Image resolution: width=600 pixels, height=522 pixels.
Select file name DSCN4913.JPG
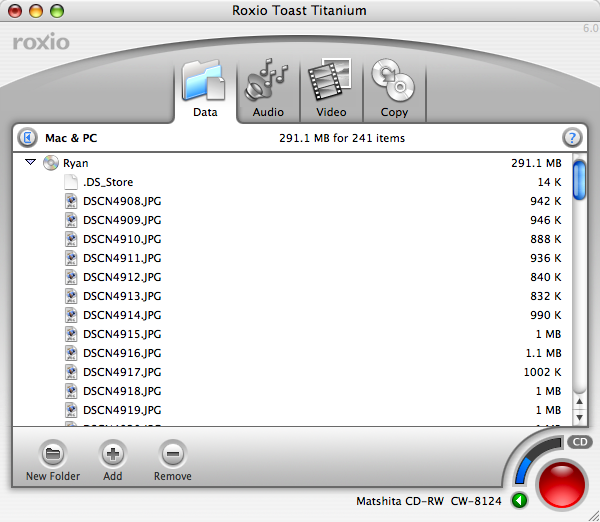[122, 297]
